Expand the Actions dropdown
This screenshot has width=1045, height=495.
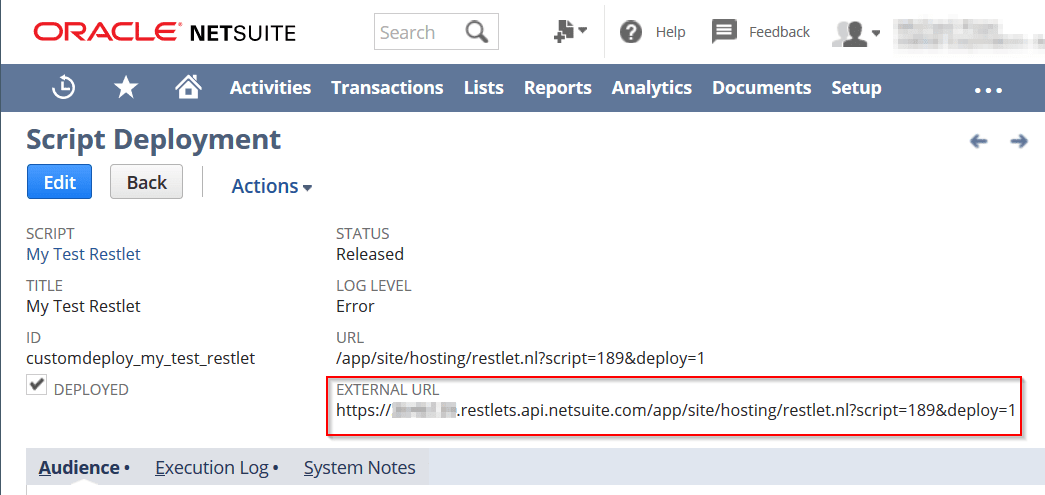(x=272, y=186)
